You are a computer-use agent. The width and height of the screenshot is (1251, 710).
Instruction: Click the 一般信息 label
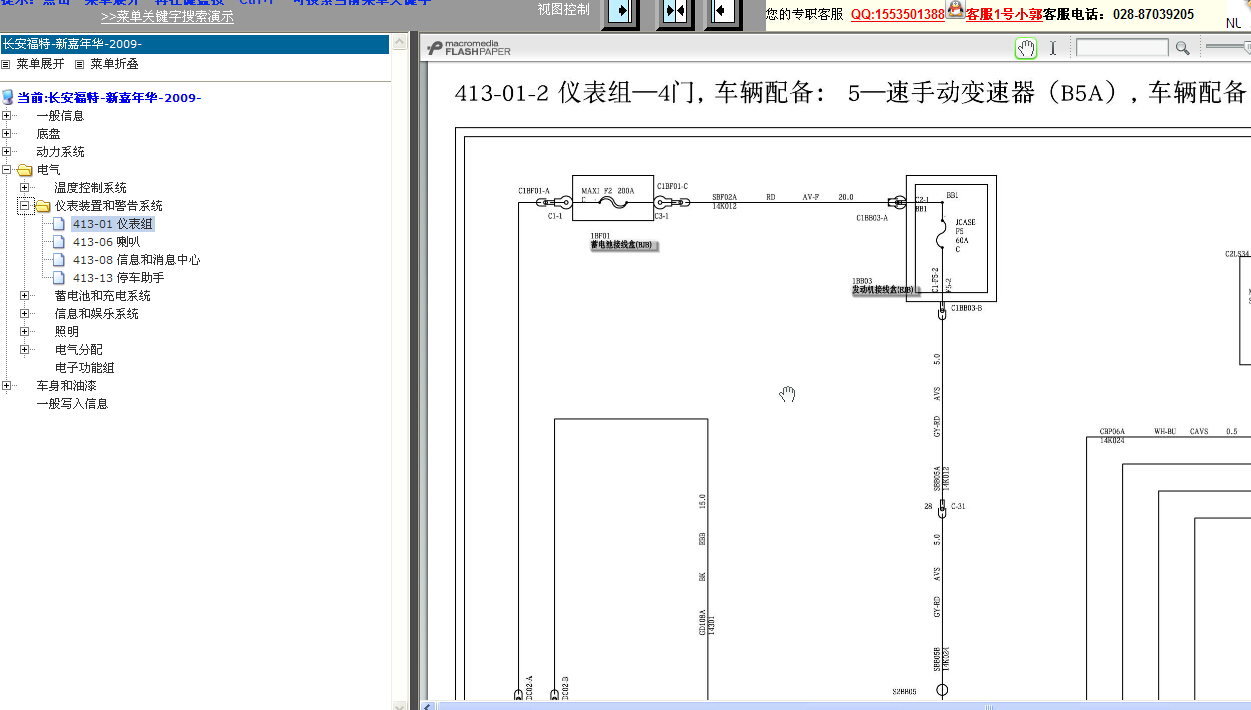click(x=60, y=116)
